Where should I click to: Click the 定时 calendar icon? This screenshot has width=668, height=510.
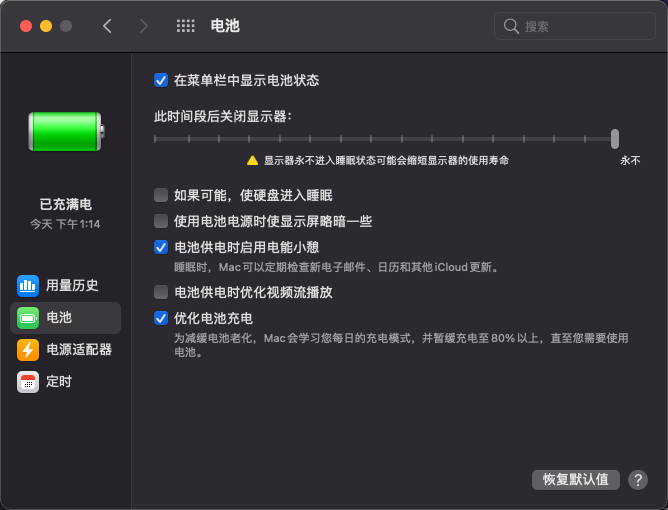(28, 382)
